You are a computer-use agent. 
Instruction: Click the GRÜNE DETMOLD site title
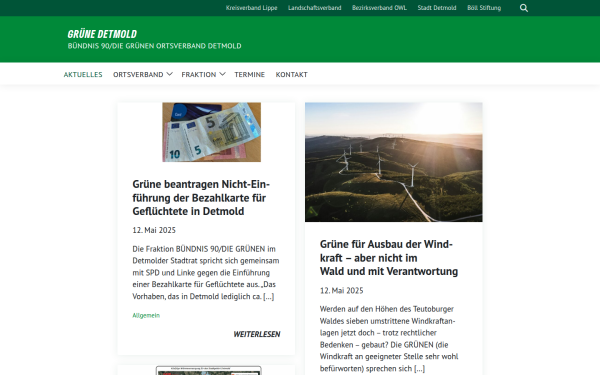(102, 34)
